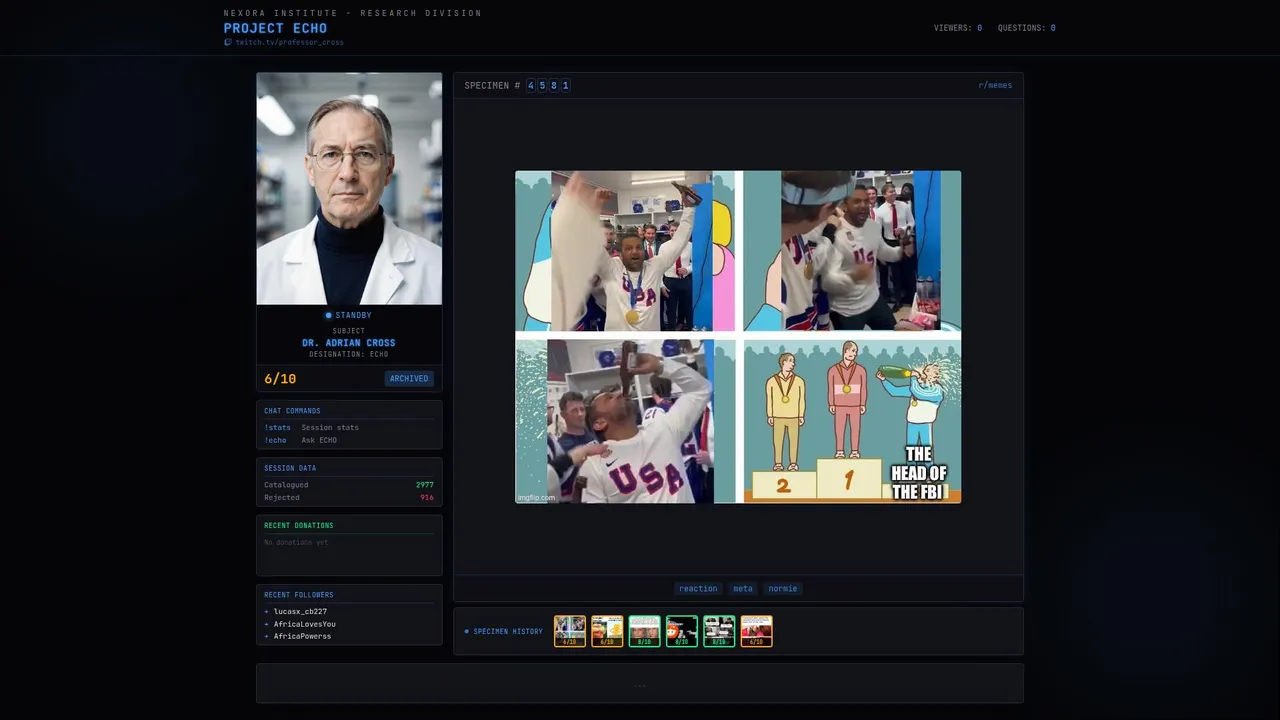Click the RECENT DONATIONS heading

tap(299, 525)
